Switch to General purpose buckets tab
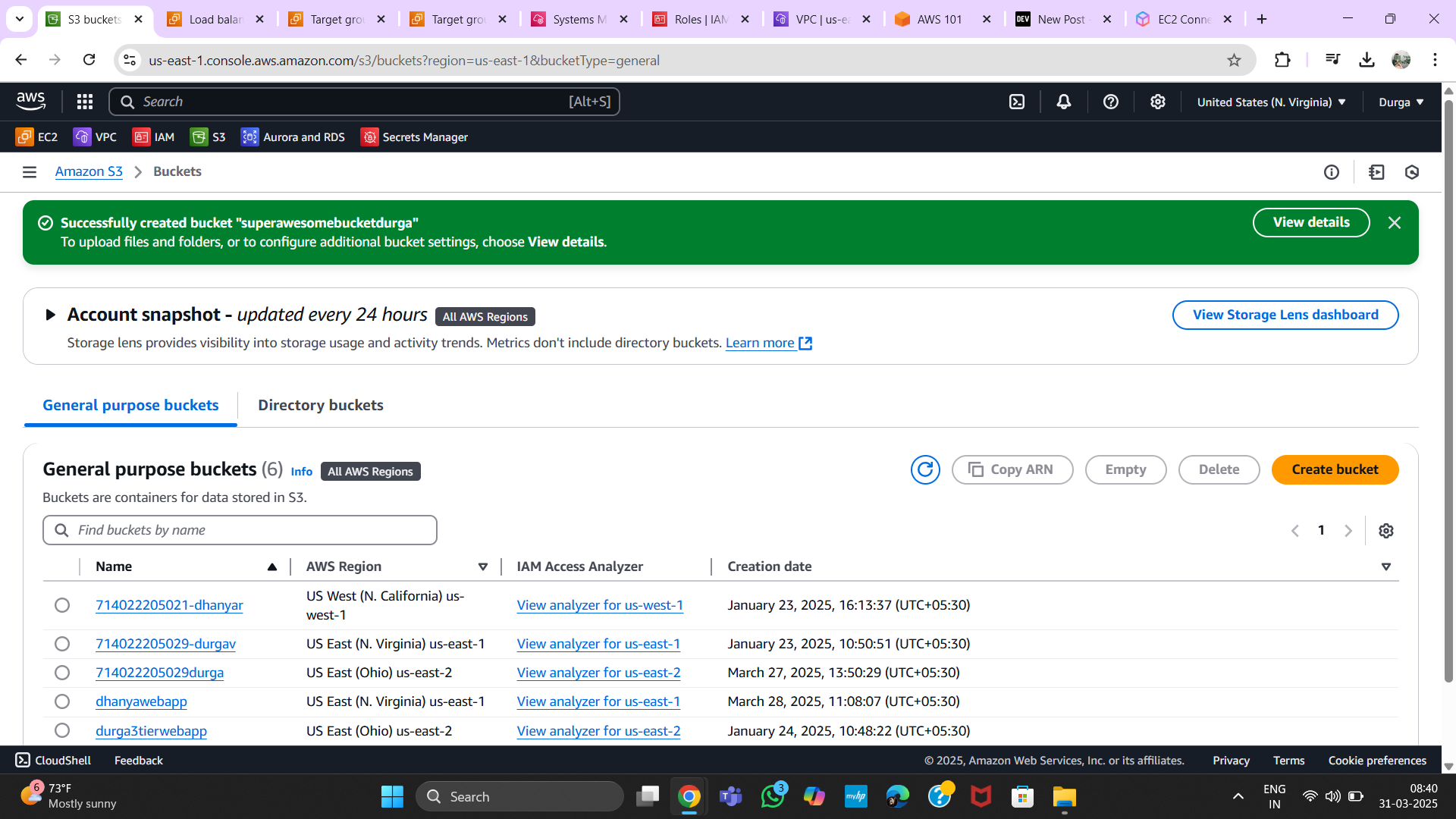This screenshot has height=819, width=1456. 130,406
